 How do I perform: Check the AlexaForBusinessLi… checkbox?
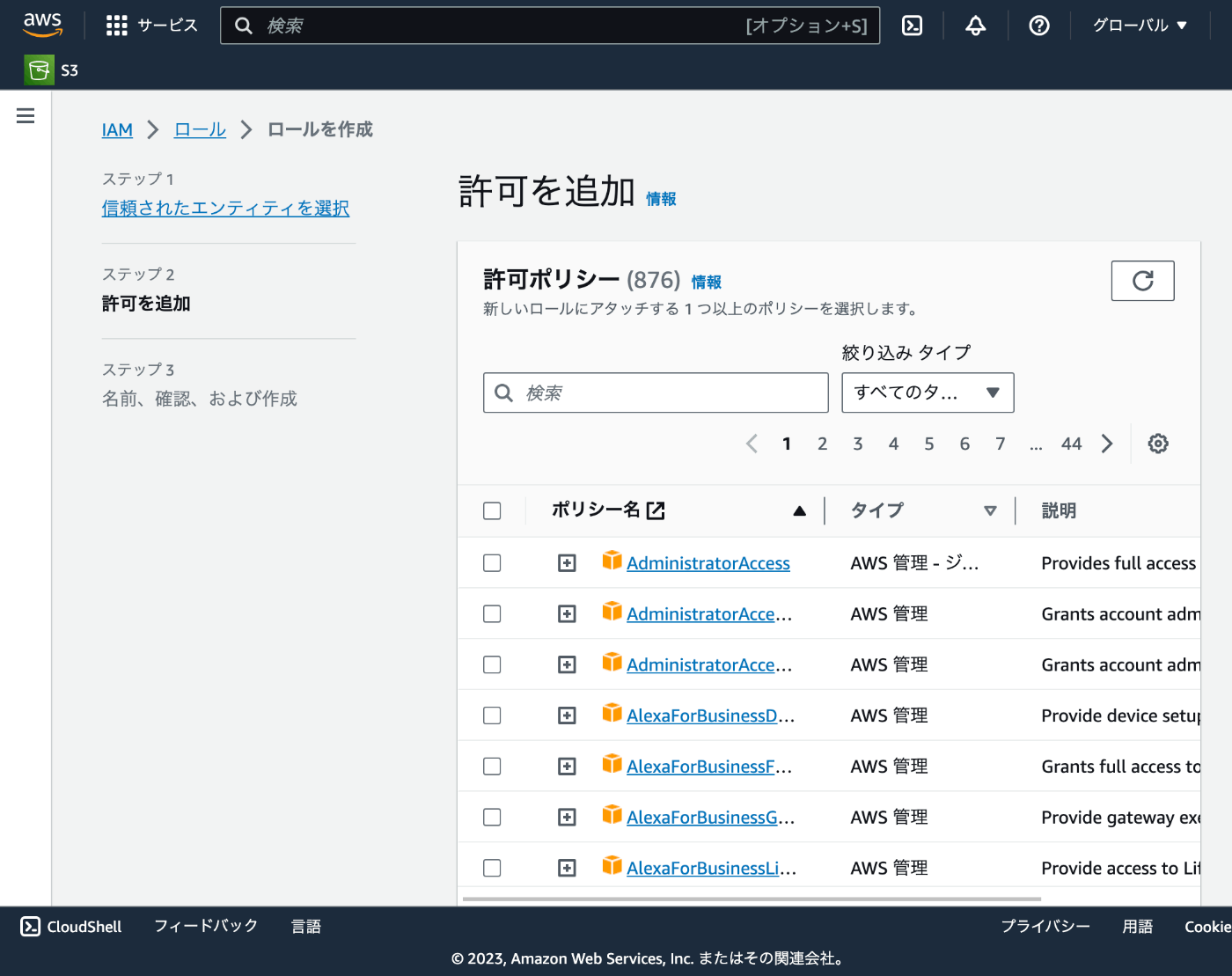pos(492,868)
